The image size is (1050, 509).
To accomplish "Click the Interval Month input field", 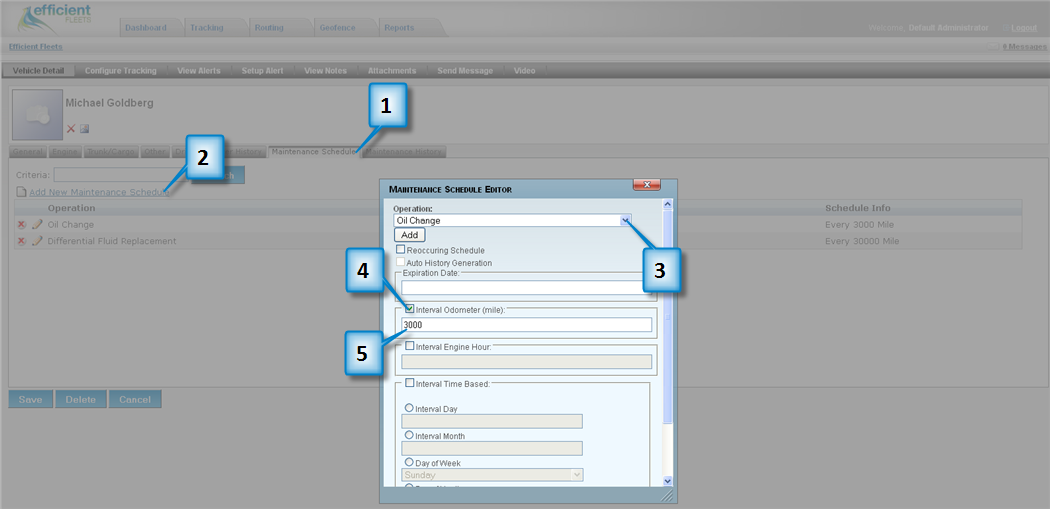I will coord(492,448).
